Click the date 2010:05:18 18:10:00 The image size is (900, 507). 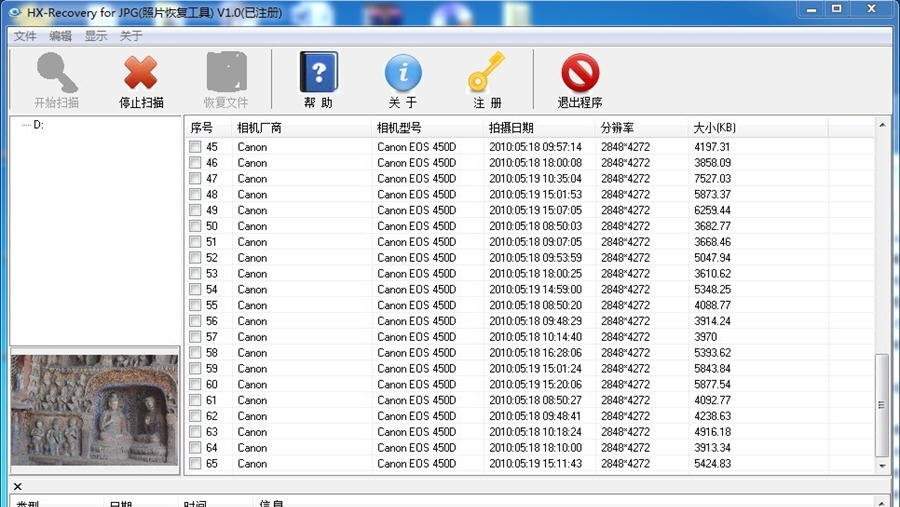(x=535, y=448)
